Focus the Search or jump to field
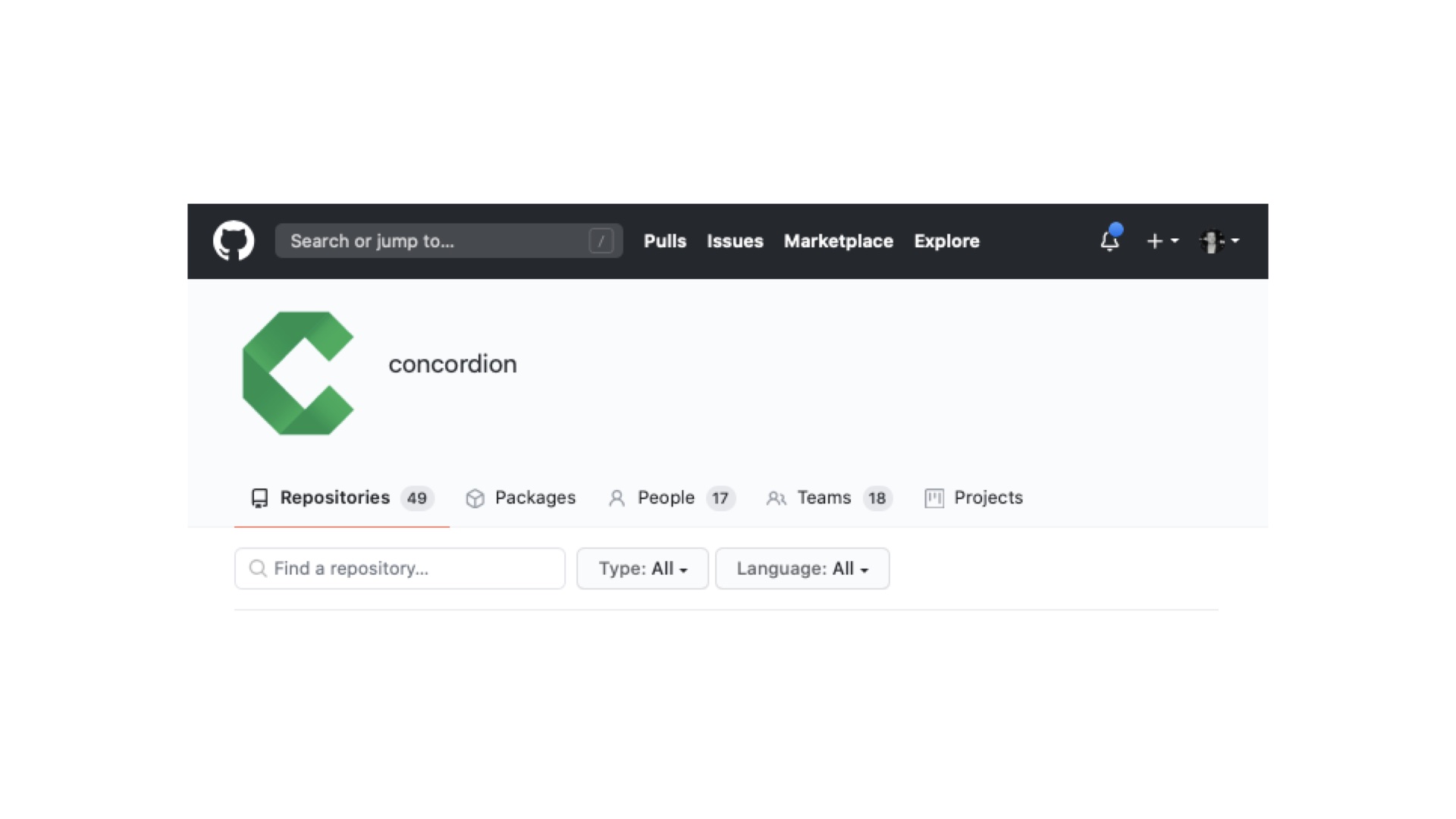 (449, 241)
